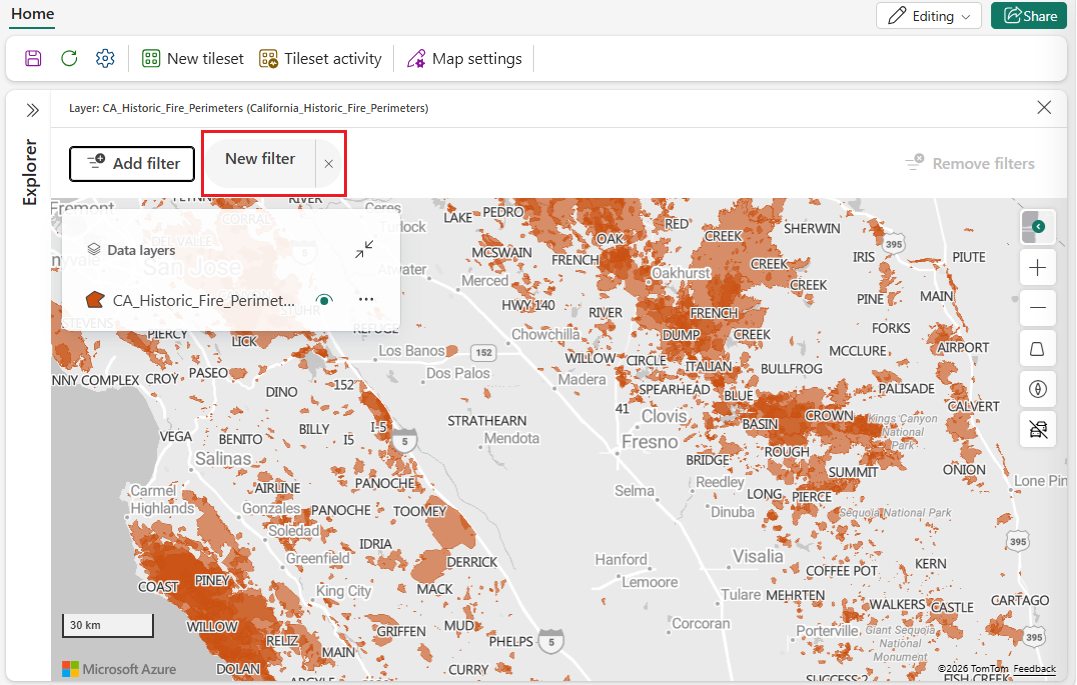Toggle visibility of CA_Historic_Fire_Perimeters layer

(324, 300)
